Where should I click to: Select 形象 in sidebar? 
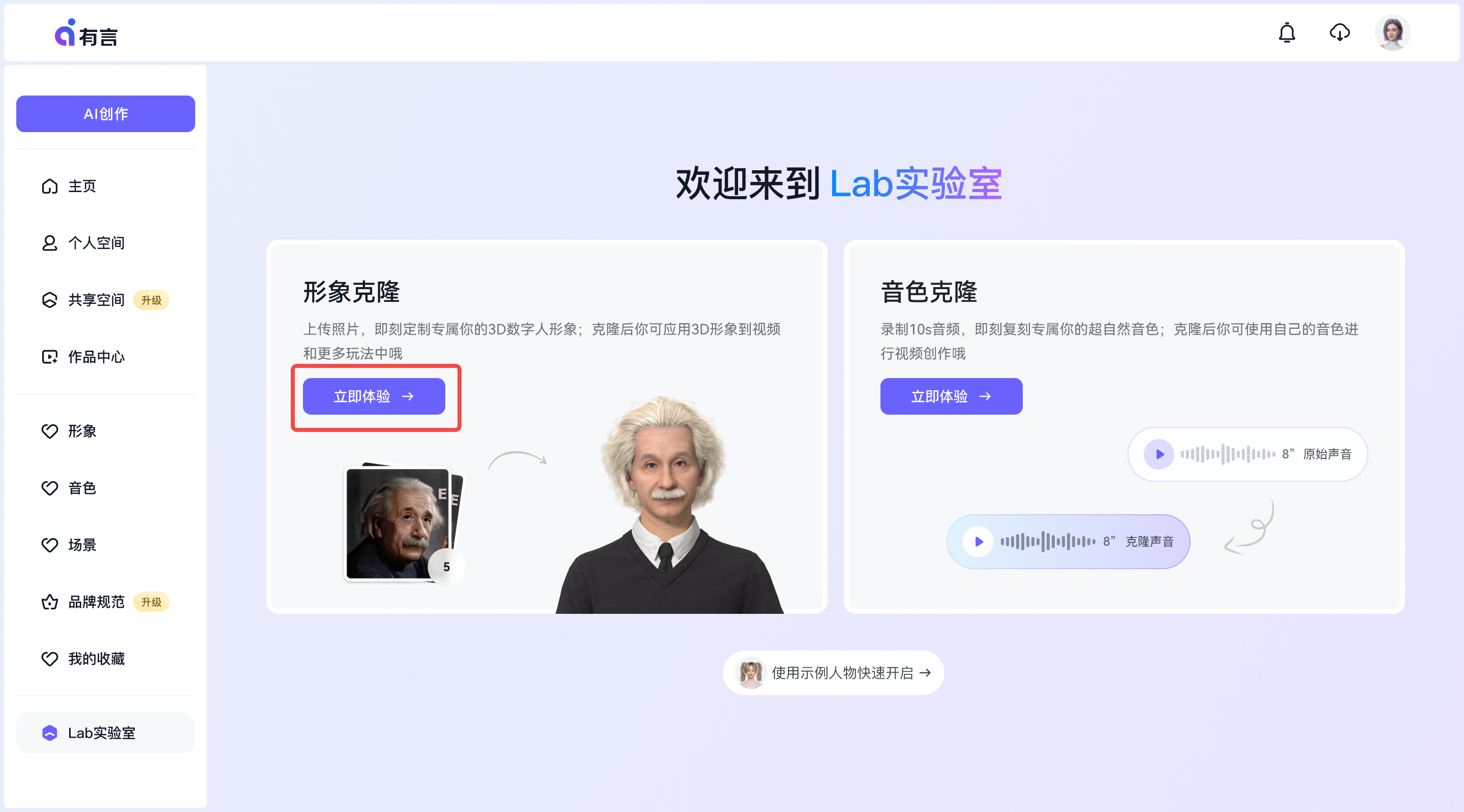tap(82, 431)
